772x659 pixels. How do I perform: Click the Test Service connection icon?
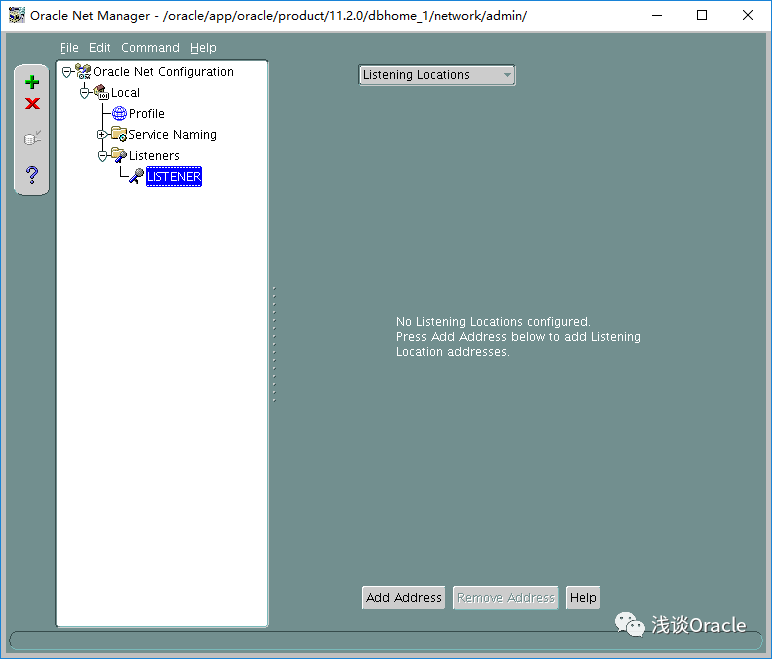coord(32,138)
